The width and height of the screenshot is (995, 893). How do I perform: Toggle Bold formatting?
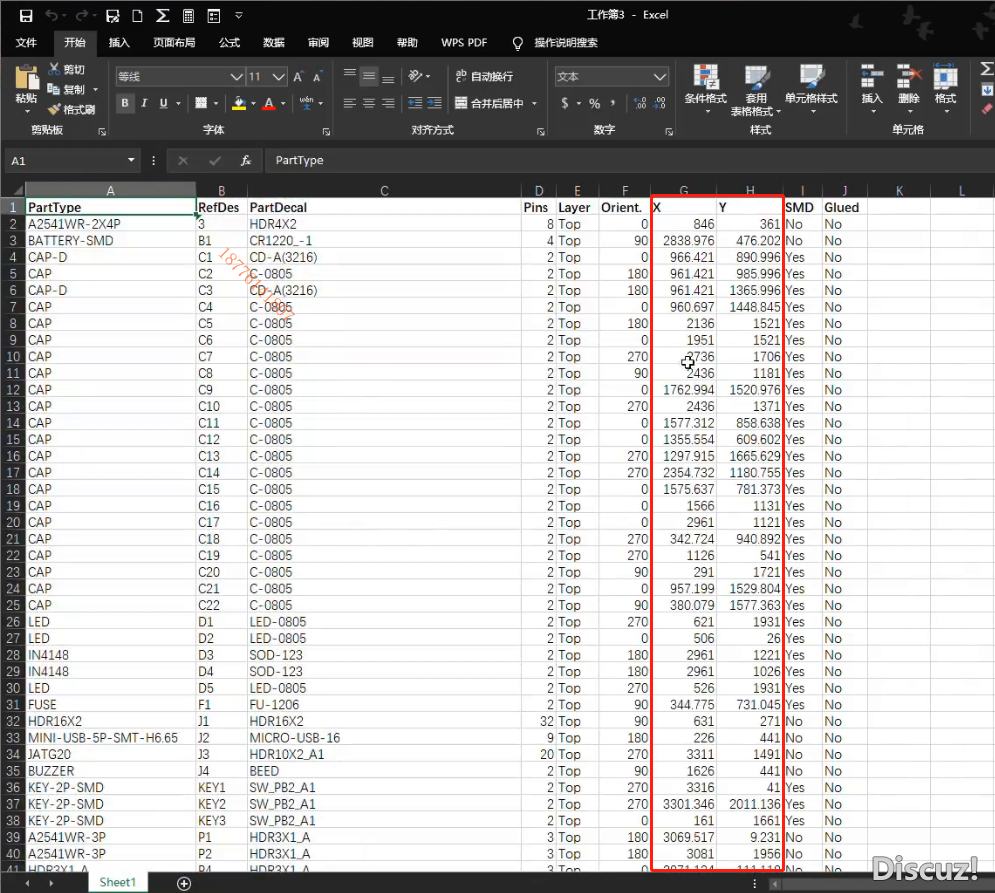[125, 103]
